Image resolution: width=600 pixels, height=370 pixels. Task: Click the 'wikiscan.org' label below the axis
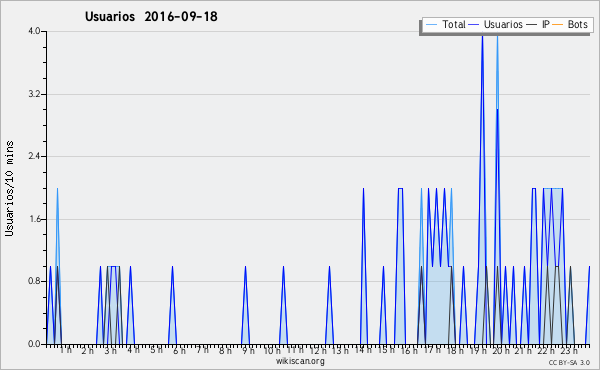(x=300, y=361)
